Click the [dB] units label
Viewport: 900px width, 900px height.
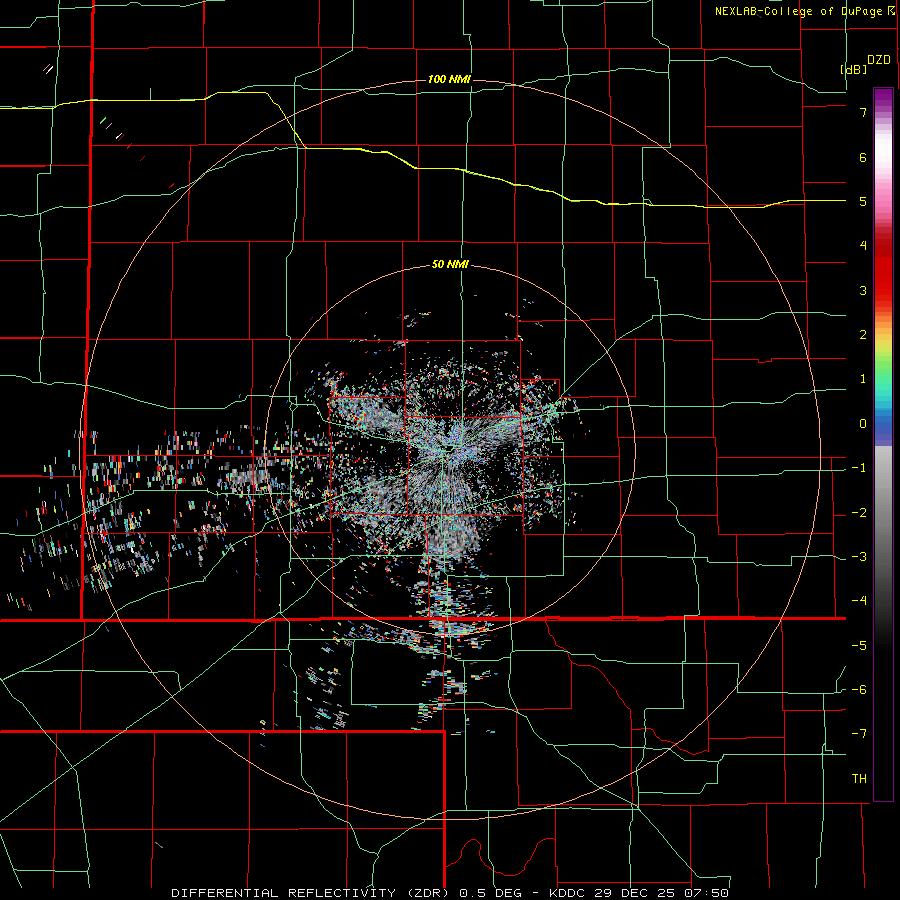853,69
